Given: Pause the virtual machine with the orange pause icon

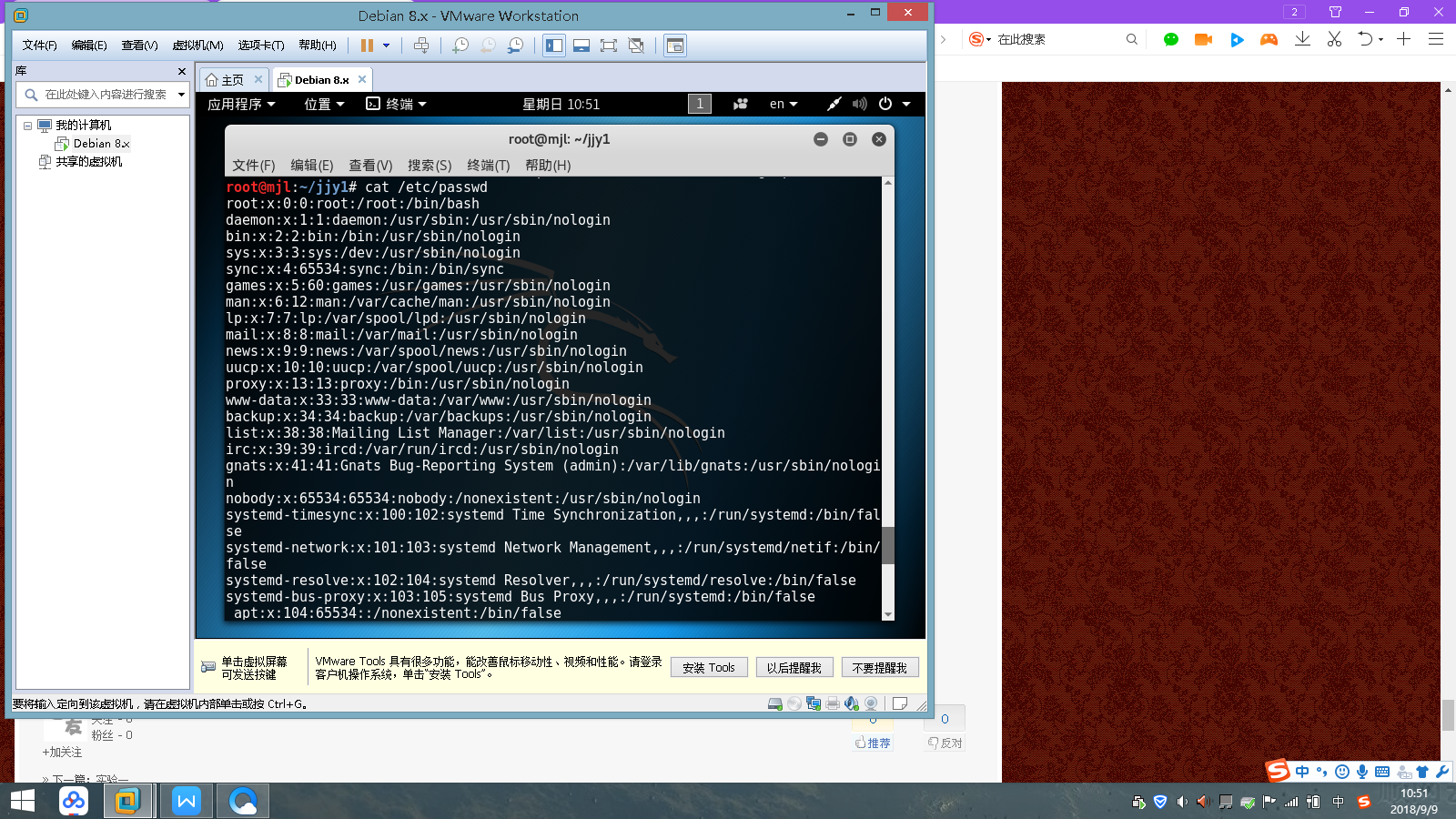Looking at the screenshot, I should 367,45.
